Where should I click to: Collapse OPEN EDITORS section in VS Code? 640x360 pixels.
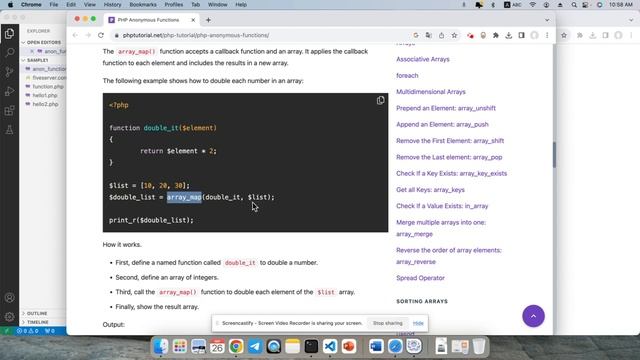click(43, 42)
